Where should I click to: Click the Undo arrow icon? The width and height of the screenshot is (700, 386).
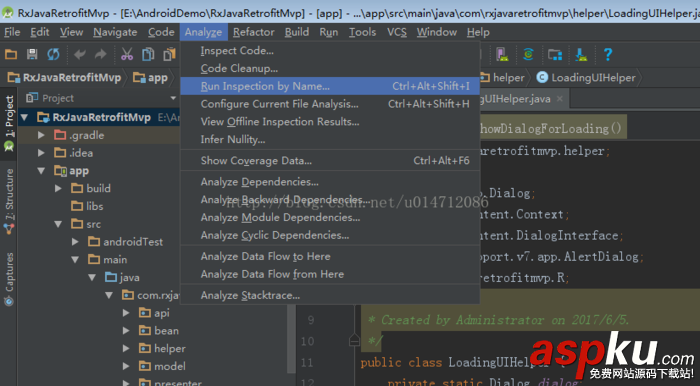pyautogui.click(x=80, y=54)
